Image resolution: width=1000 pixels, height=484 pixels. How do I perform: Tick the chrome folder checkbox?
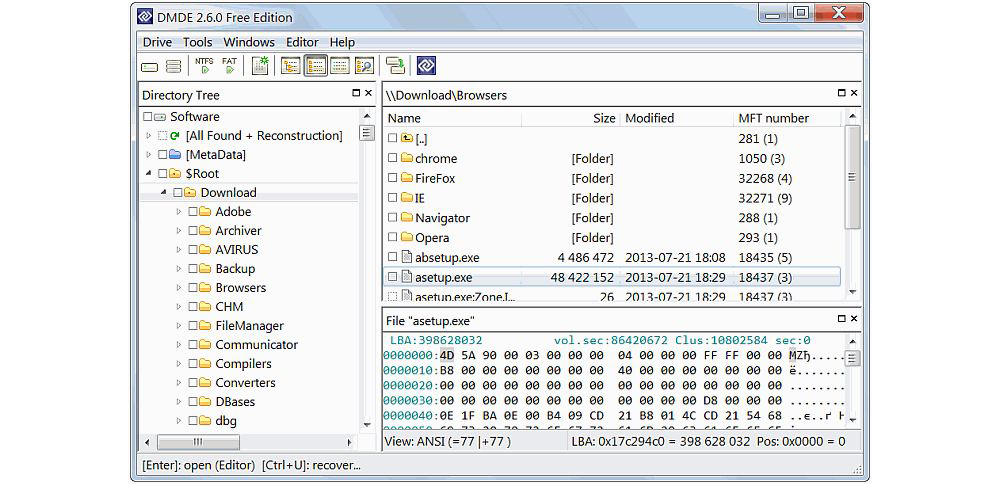393,158
